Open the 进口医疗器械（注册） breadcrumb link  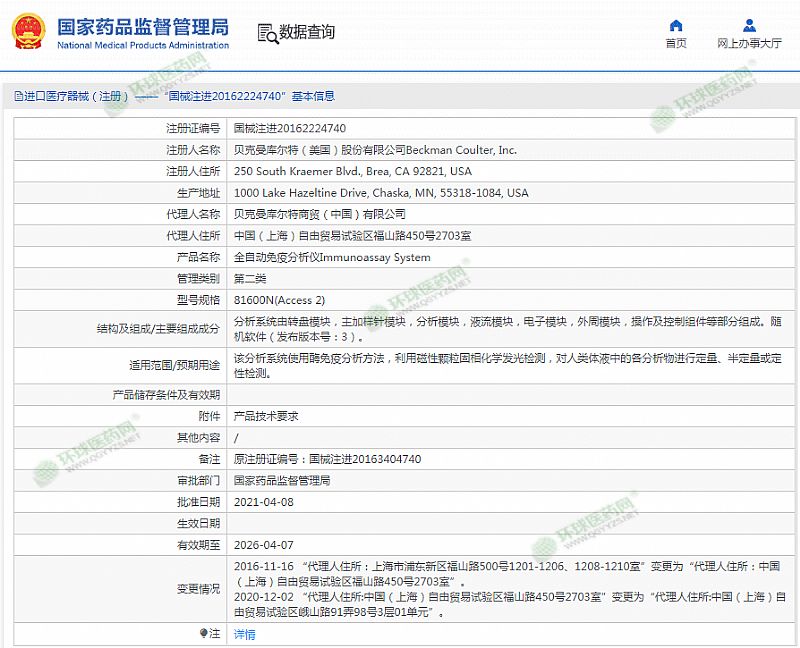(76, 97)
